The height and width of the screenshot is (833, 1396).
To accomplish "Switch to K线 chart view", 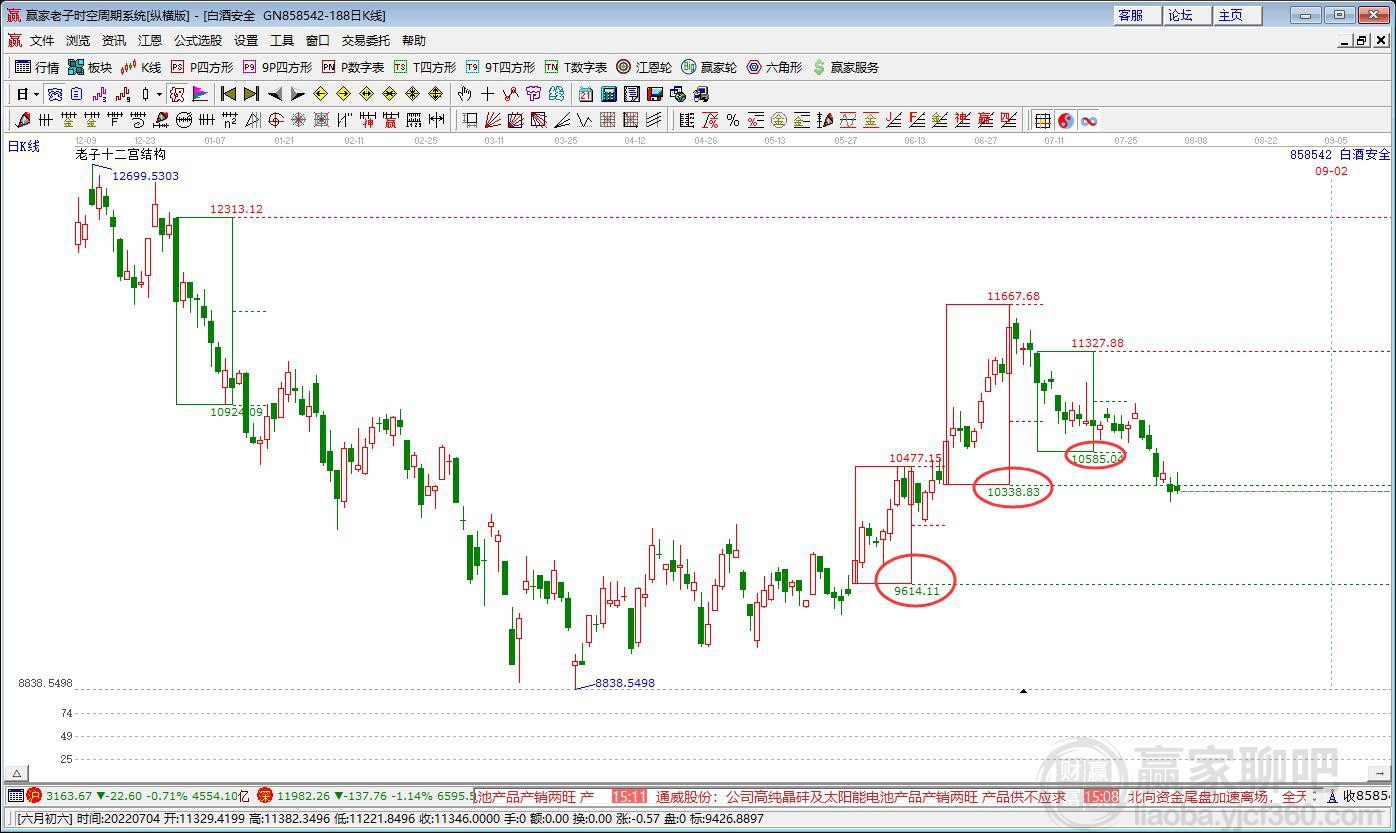I will pos(141,67).
